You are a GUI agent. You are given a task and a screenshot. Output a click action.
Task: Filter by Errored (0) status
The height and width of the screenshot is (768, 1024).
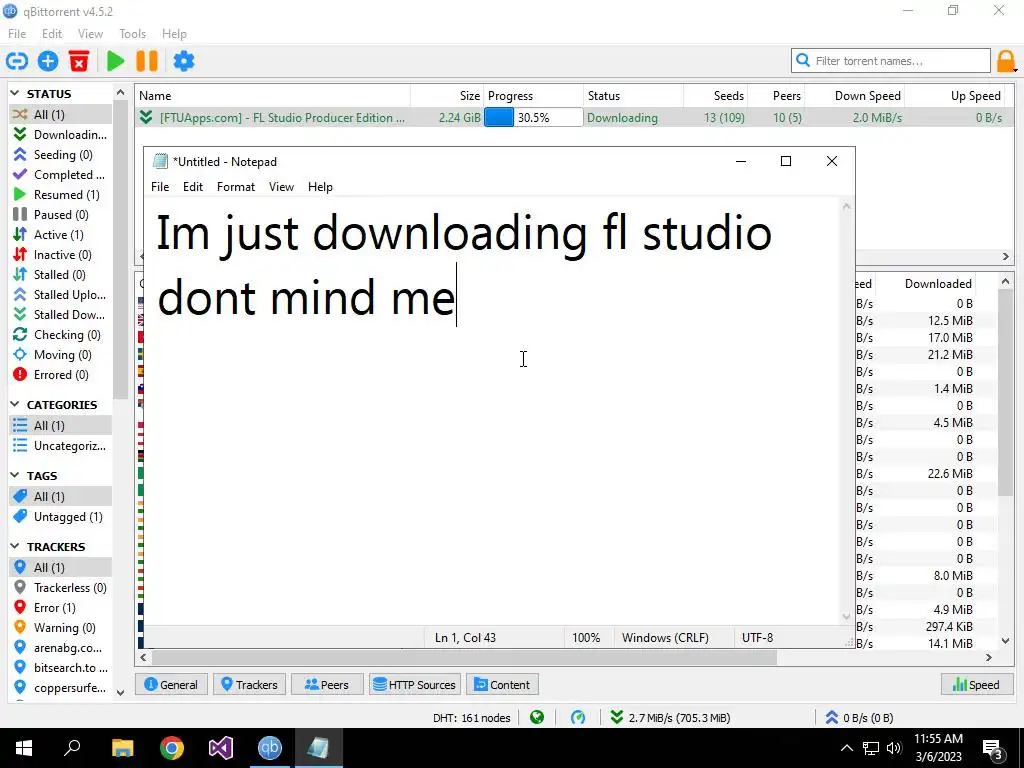click(x=60, y=375)
